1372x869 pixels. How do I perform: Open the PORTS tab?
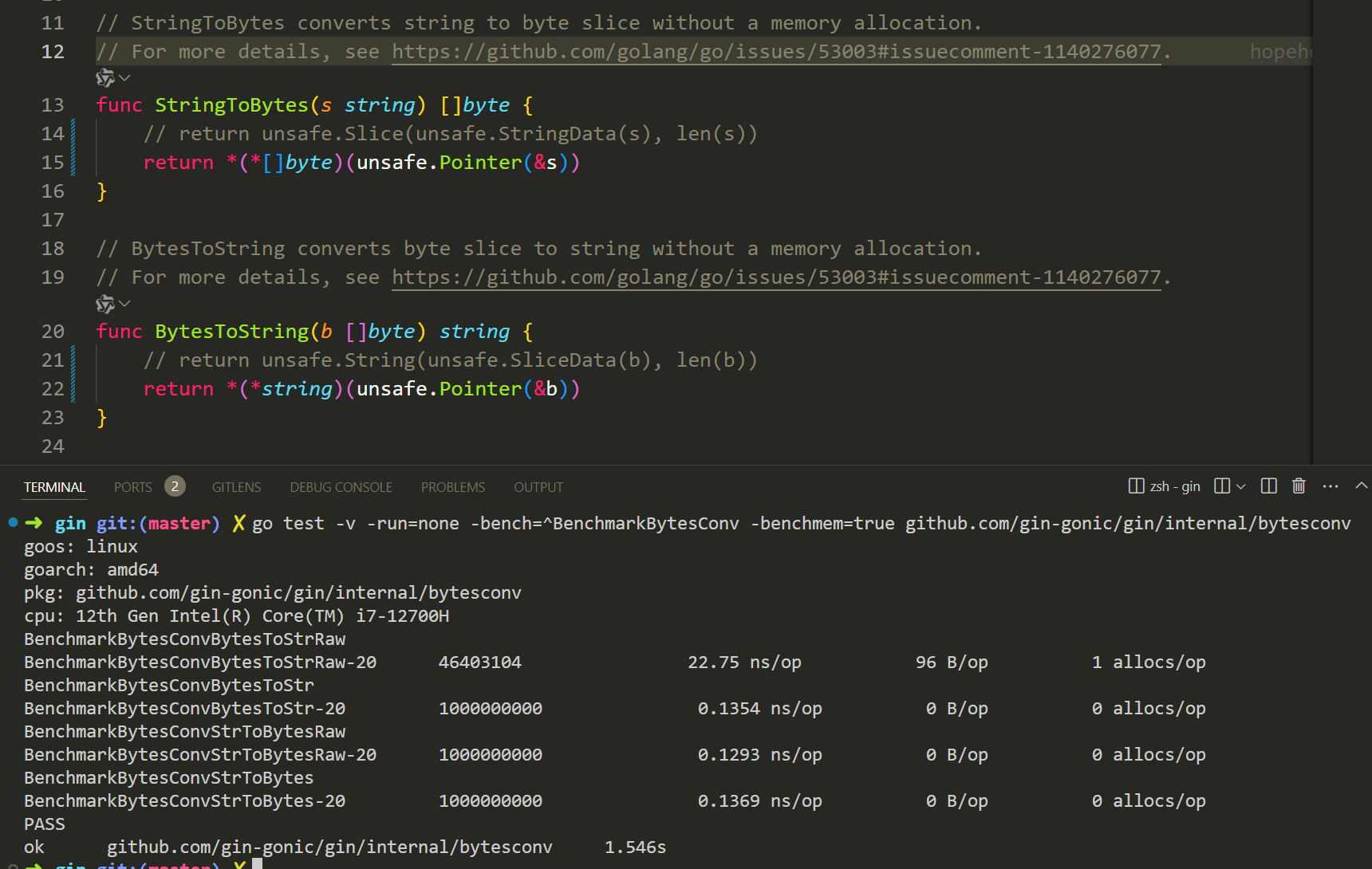(132, 487)
